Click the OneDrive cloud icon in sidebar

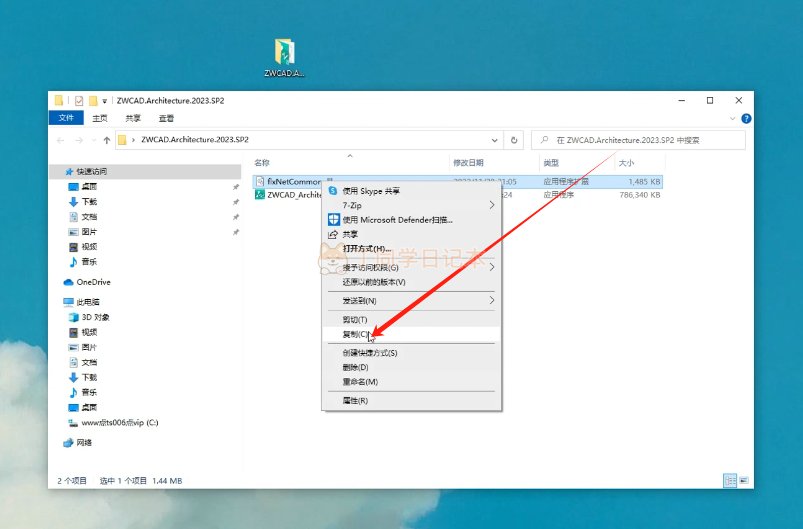[68, 282]
